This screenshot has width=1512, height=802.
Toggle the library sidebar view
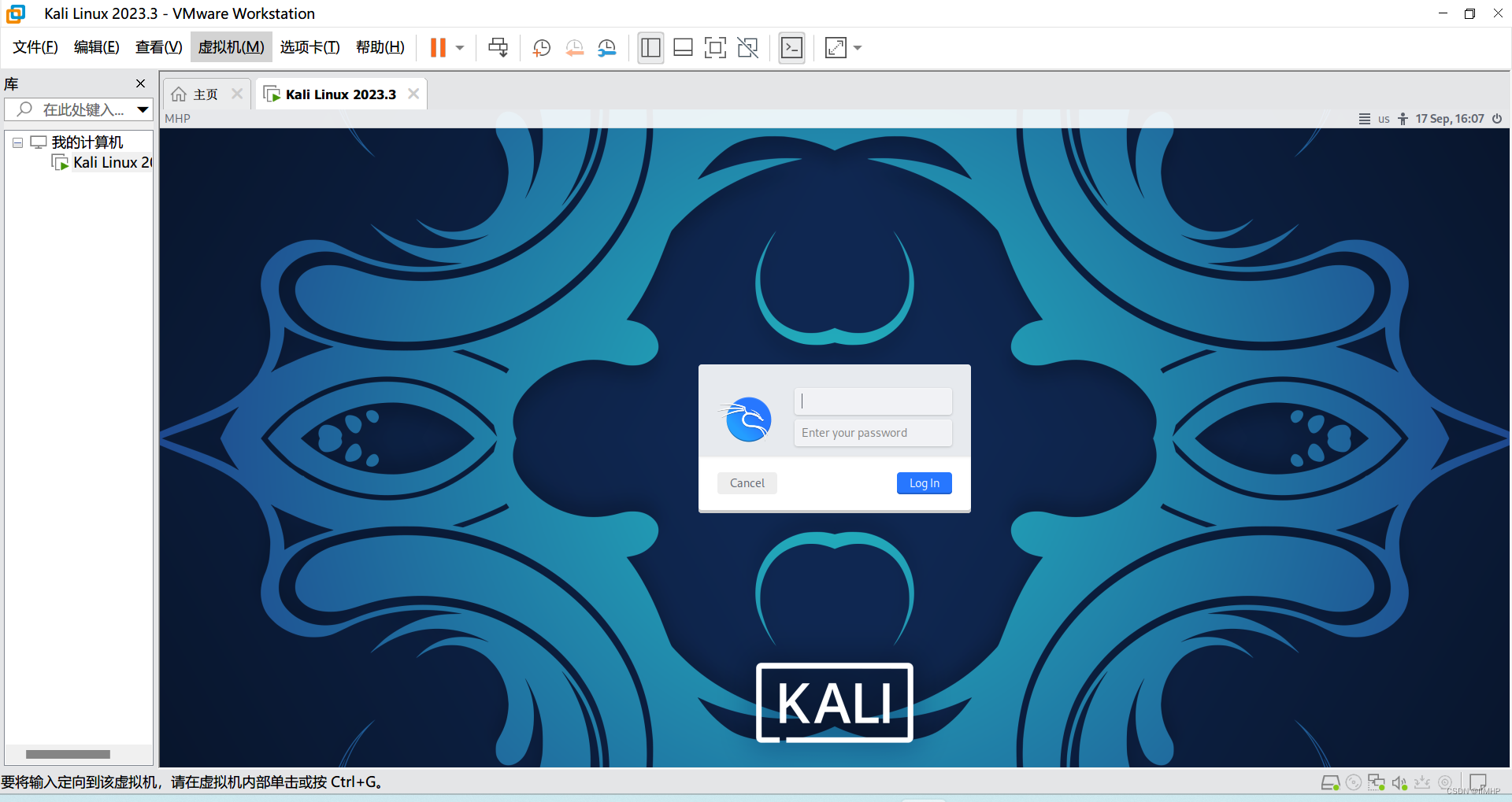[x=650, y=48]
